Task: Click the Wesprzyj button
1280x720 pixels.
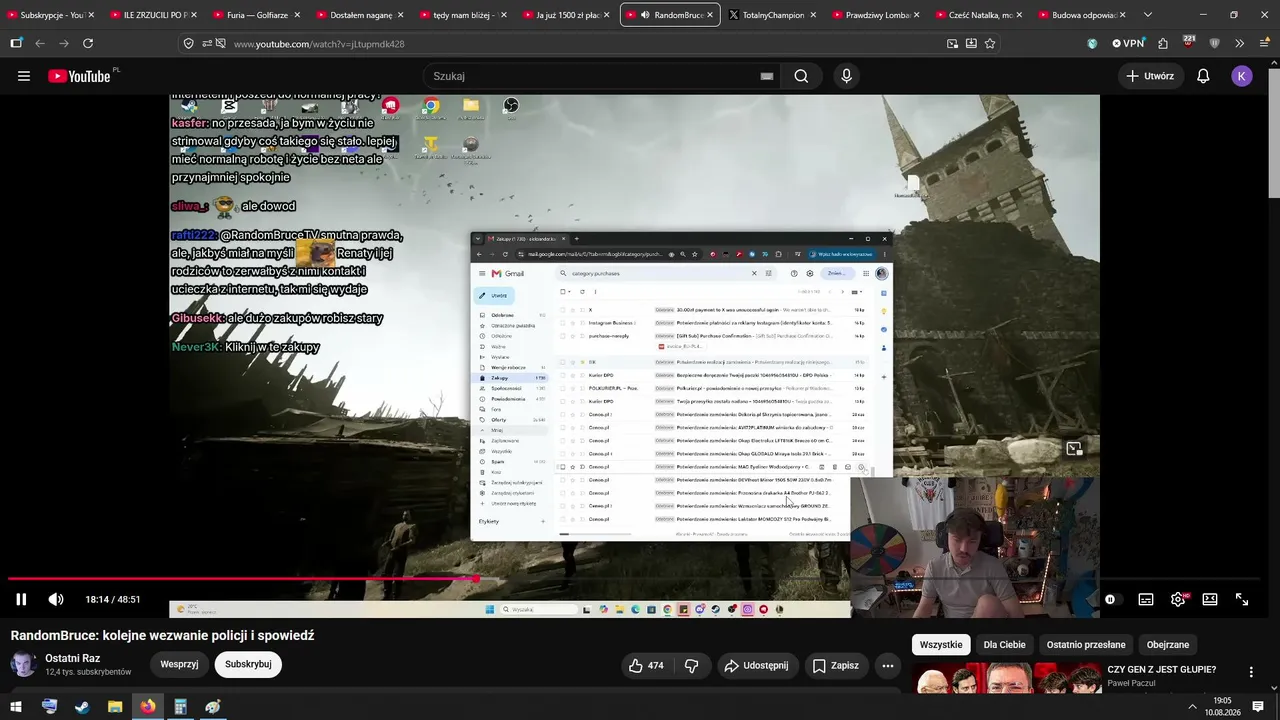Action: click(x=180, y=664)
